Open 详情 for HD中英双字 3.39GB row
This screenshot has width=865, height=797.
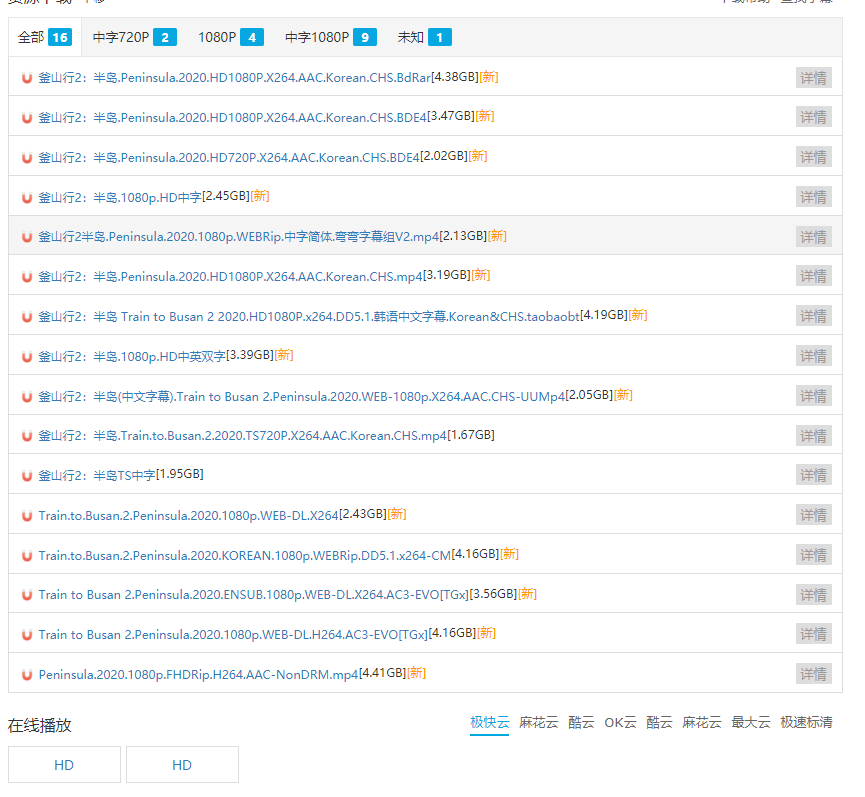coord(813,356)
